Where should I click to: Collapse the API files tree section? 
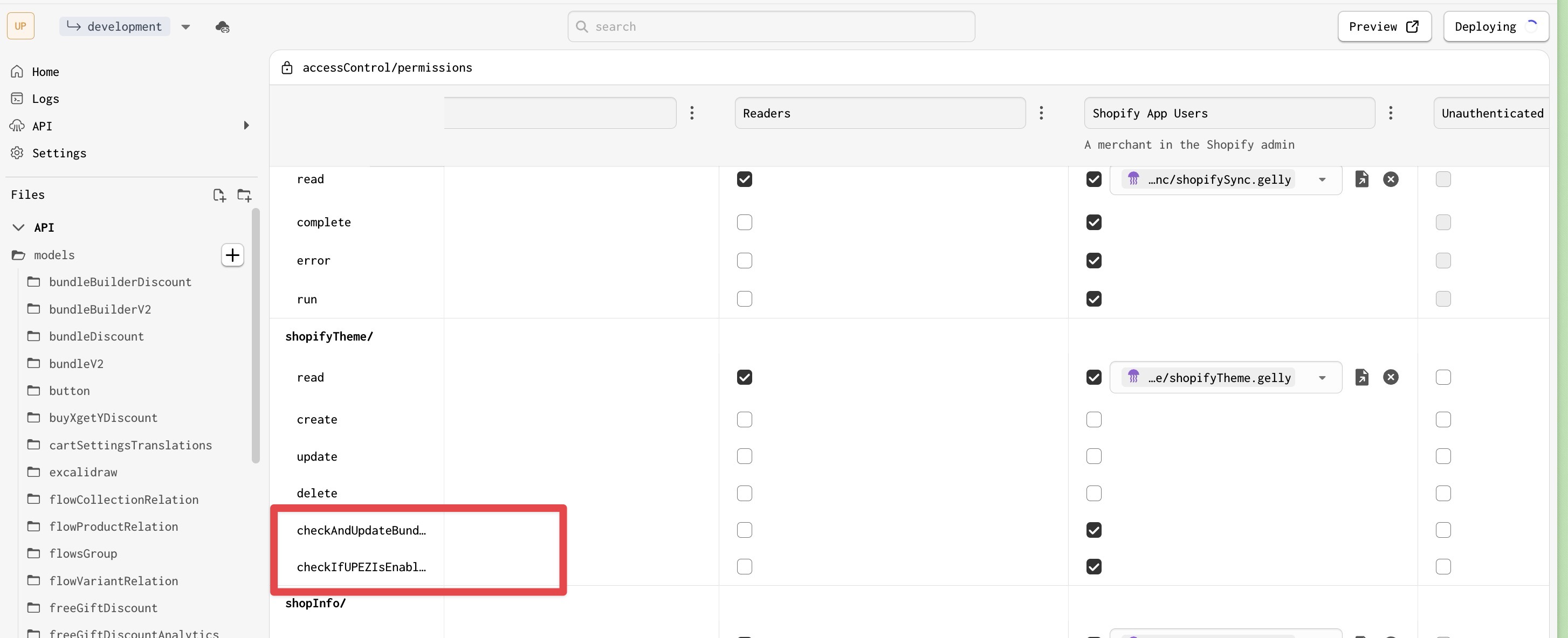(19, 227)
